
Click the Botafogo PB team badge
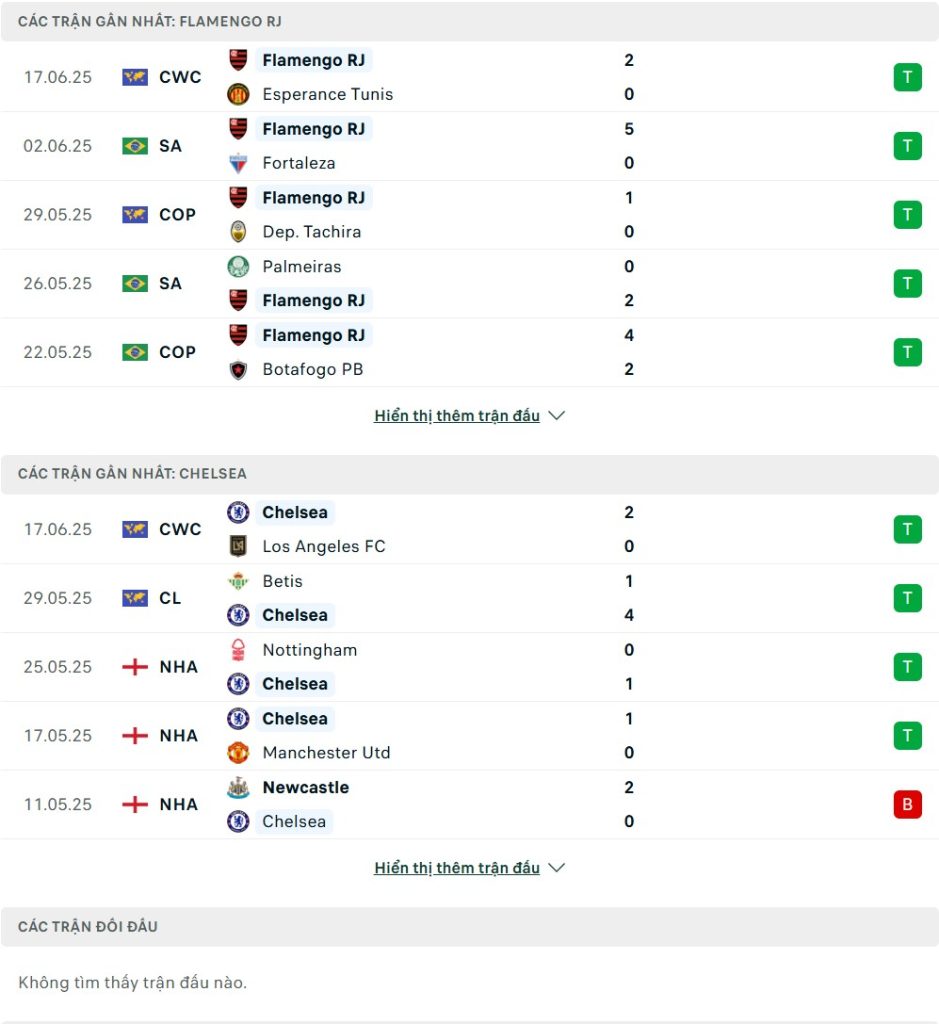pyautogui.click(x=238, y=370)
